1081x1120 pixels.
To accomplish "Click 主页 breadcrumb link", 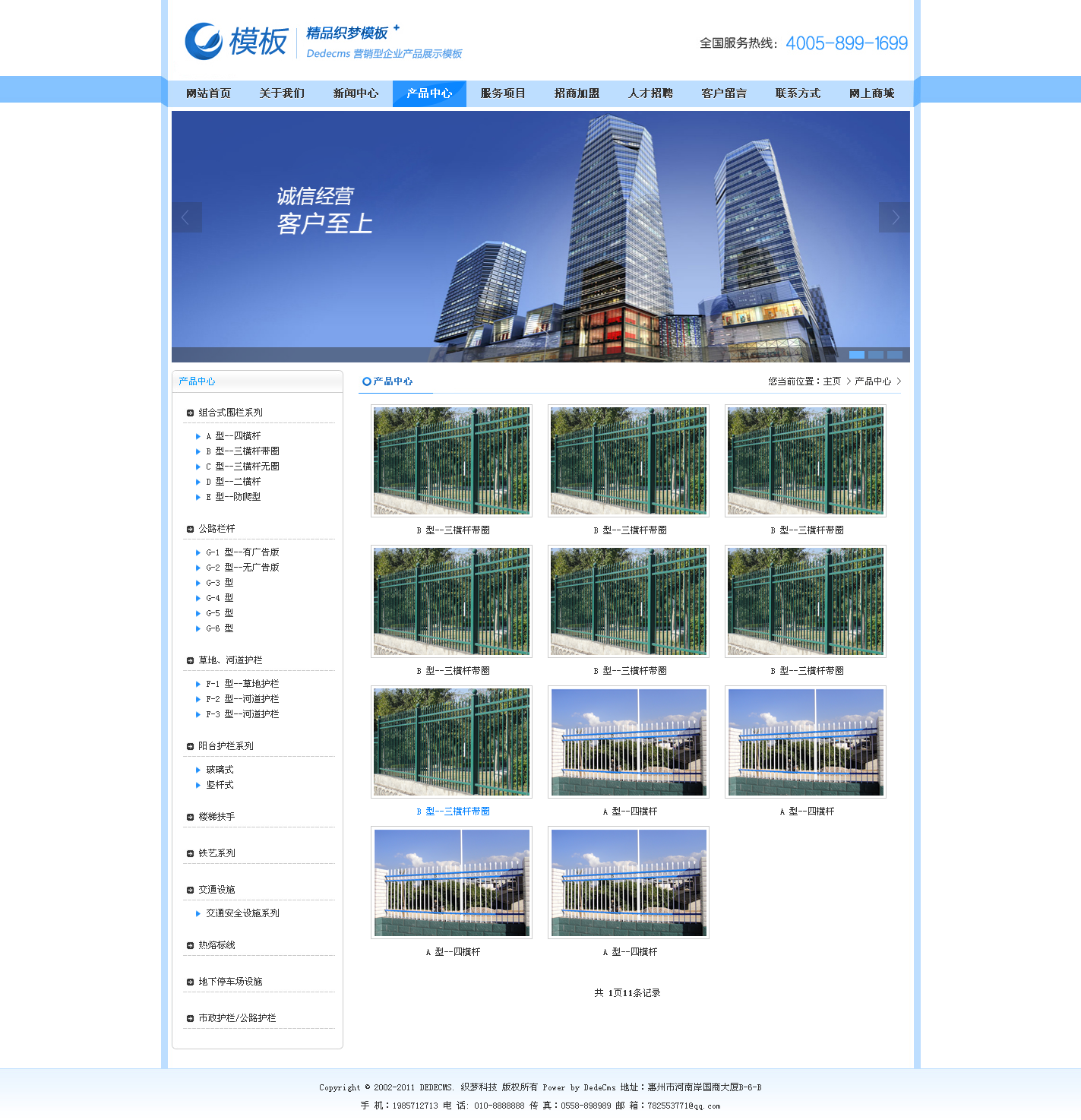I will coord(832,381).
